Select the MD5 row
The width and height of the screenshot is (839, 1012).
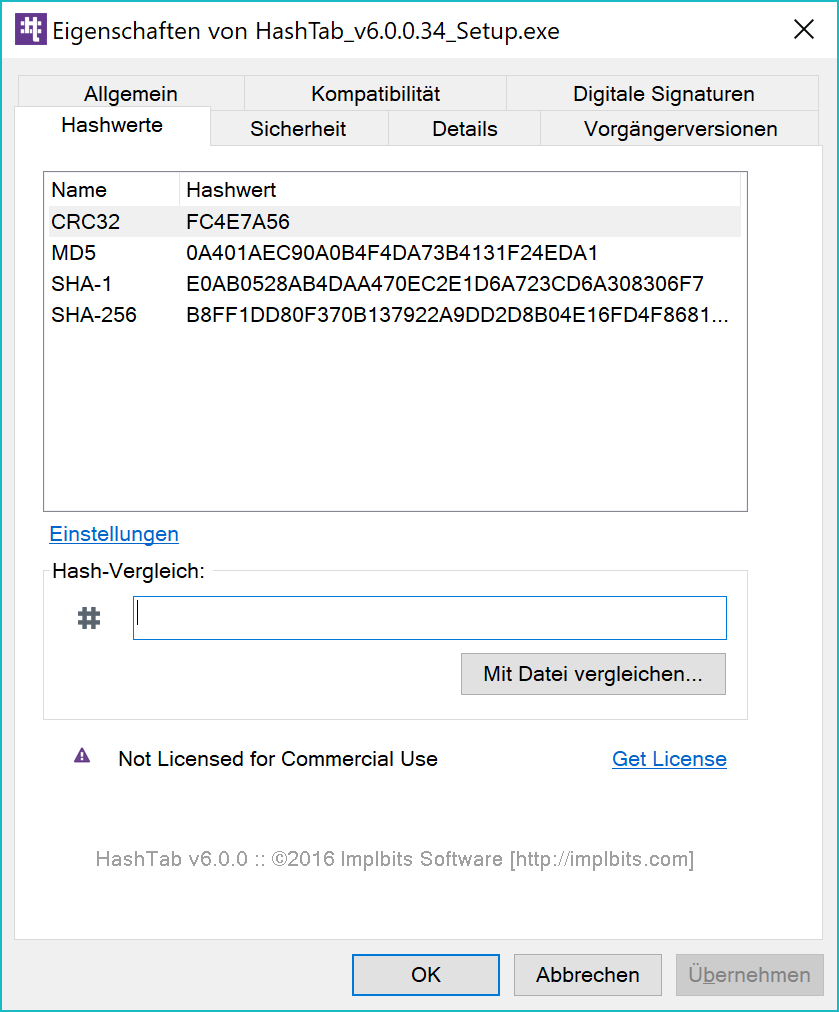[x=395, y=252]
